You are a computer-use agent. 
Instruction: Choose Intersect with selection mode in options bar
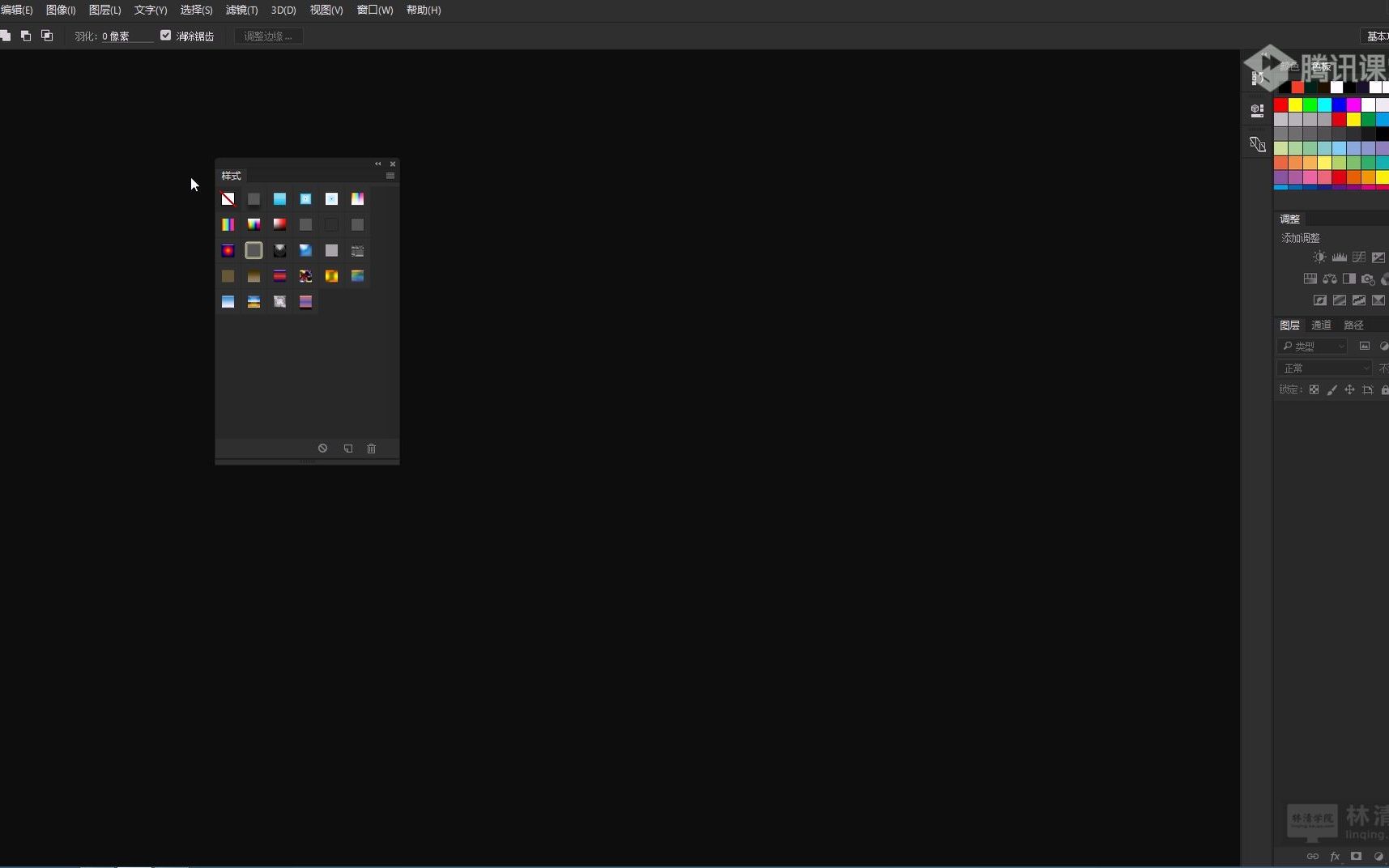(x=47, y=36)
